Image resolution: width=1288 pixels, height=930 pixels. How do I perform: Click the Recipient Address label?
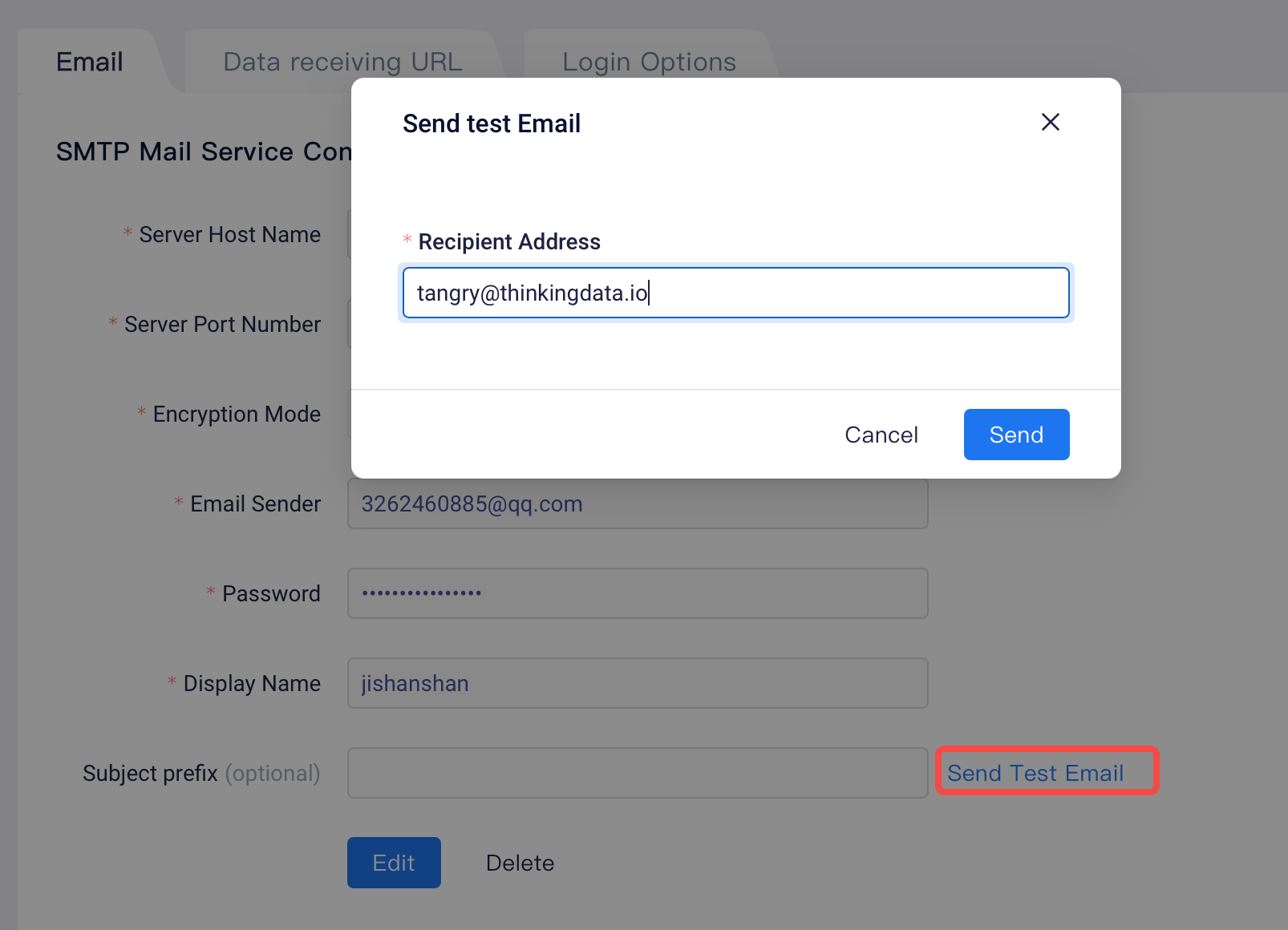(x=509, y=241)
